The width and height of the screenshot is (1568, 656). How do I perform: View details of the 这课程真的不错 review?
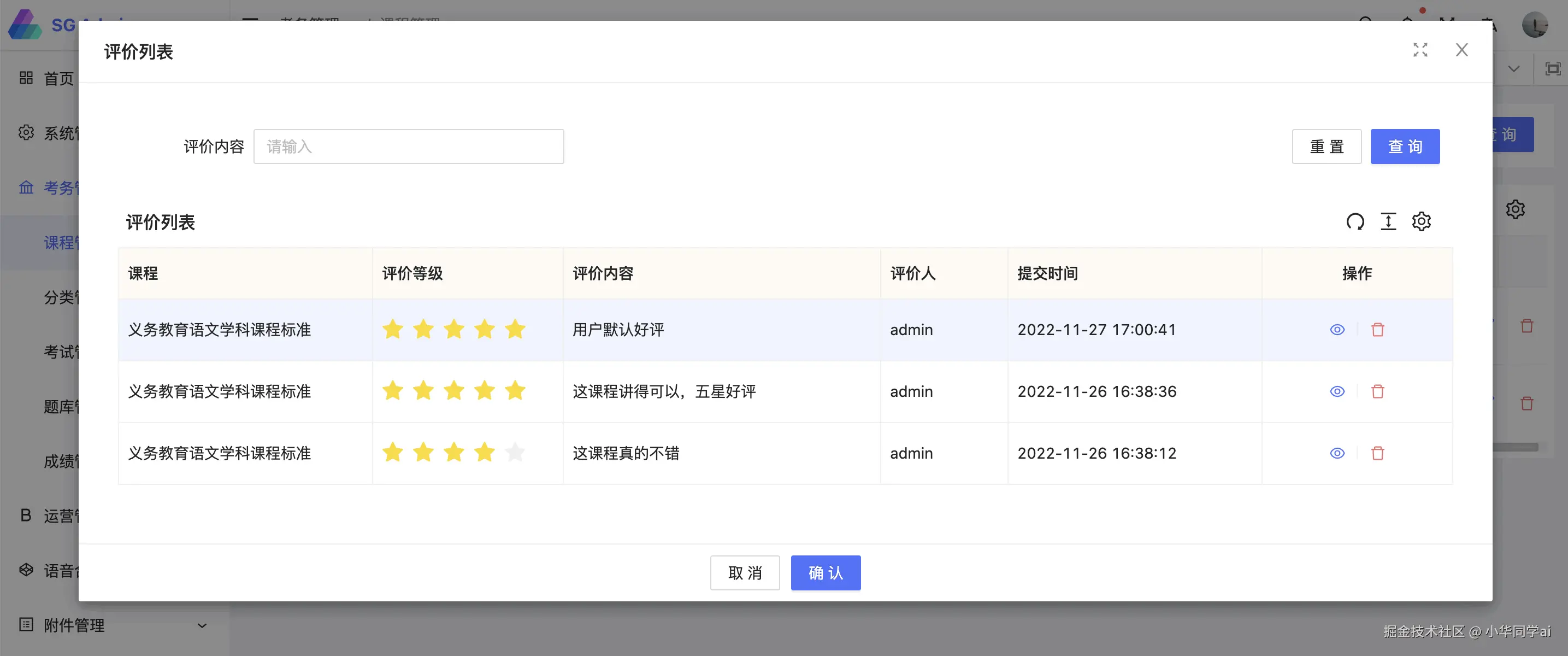click(x=1337, y=453)
